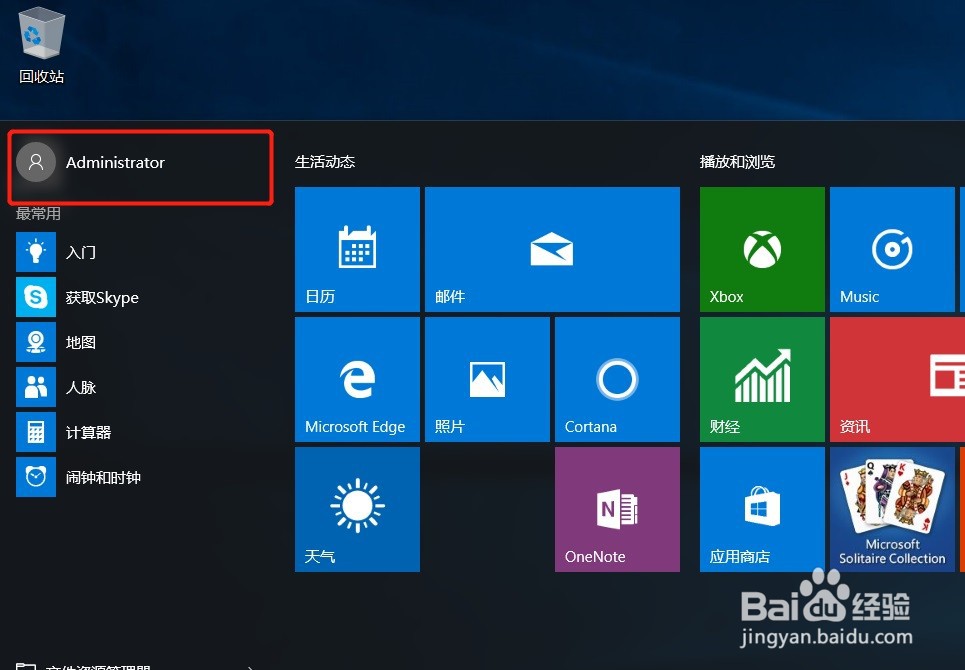Open 地图 from the 最常用 list
Viewport: 965px width, 670px height.
pyautogui.click(x=80, y=342)
